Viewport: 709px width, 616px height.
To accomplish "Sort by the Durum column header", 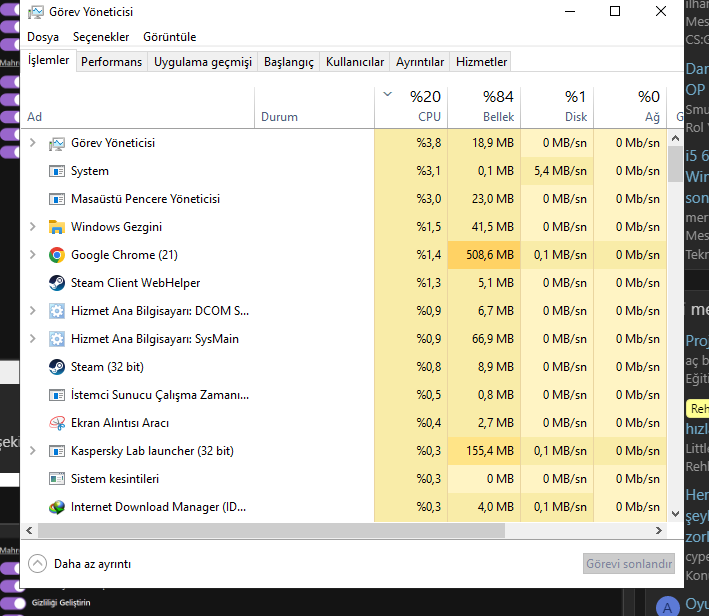I will click(314, 108).
